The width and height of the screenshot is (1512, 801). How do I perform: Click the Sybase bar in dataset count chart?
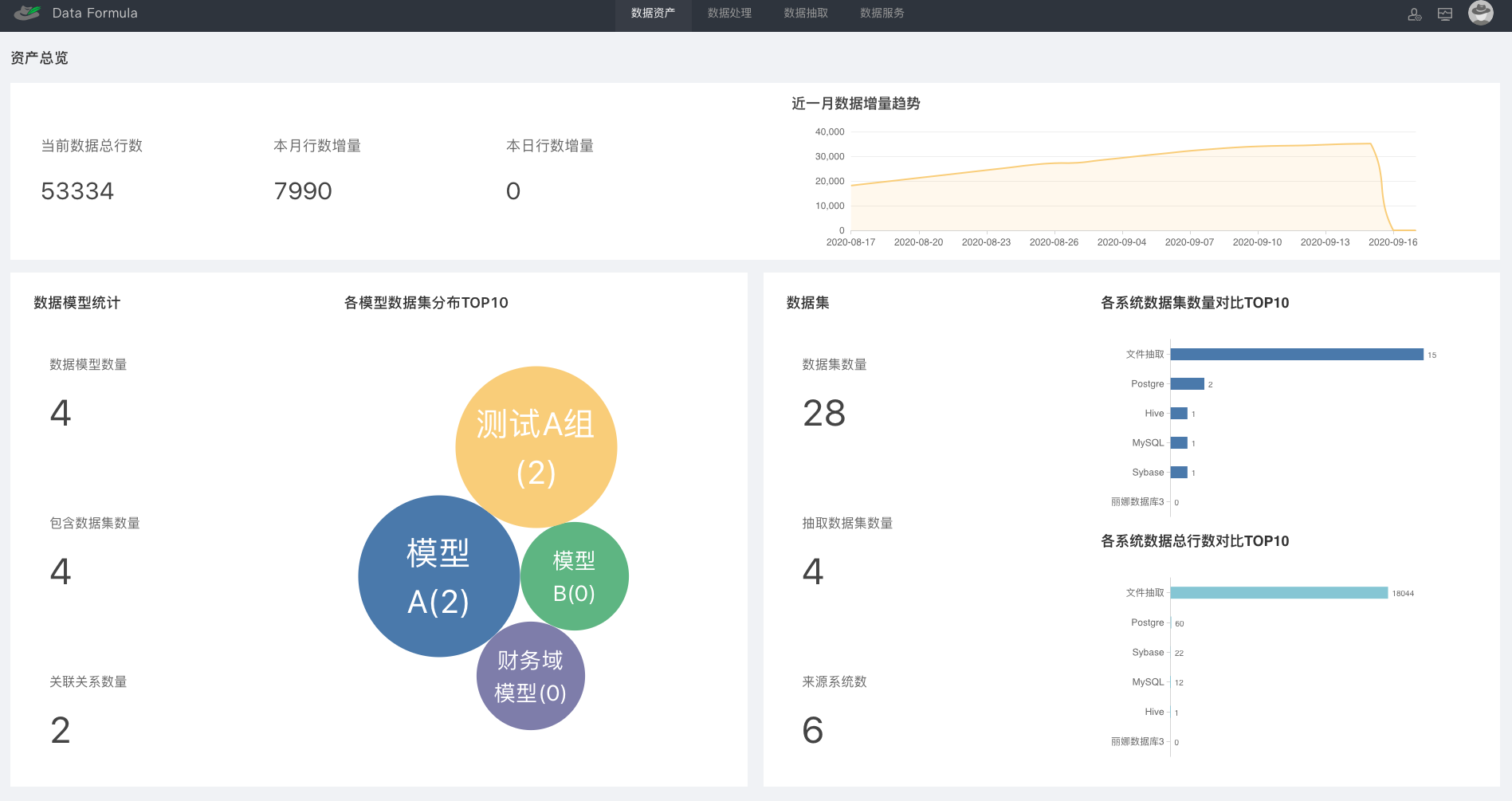tap(1179, 473)
